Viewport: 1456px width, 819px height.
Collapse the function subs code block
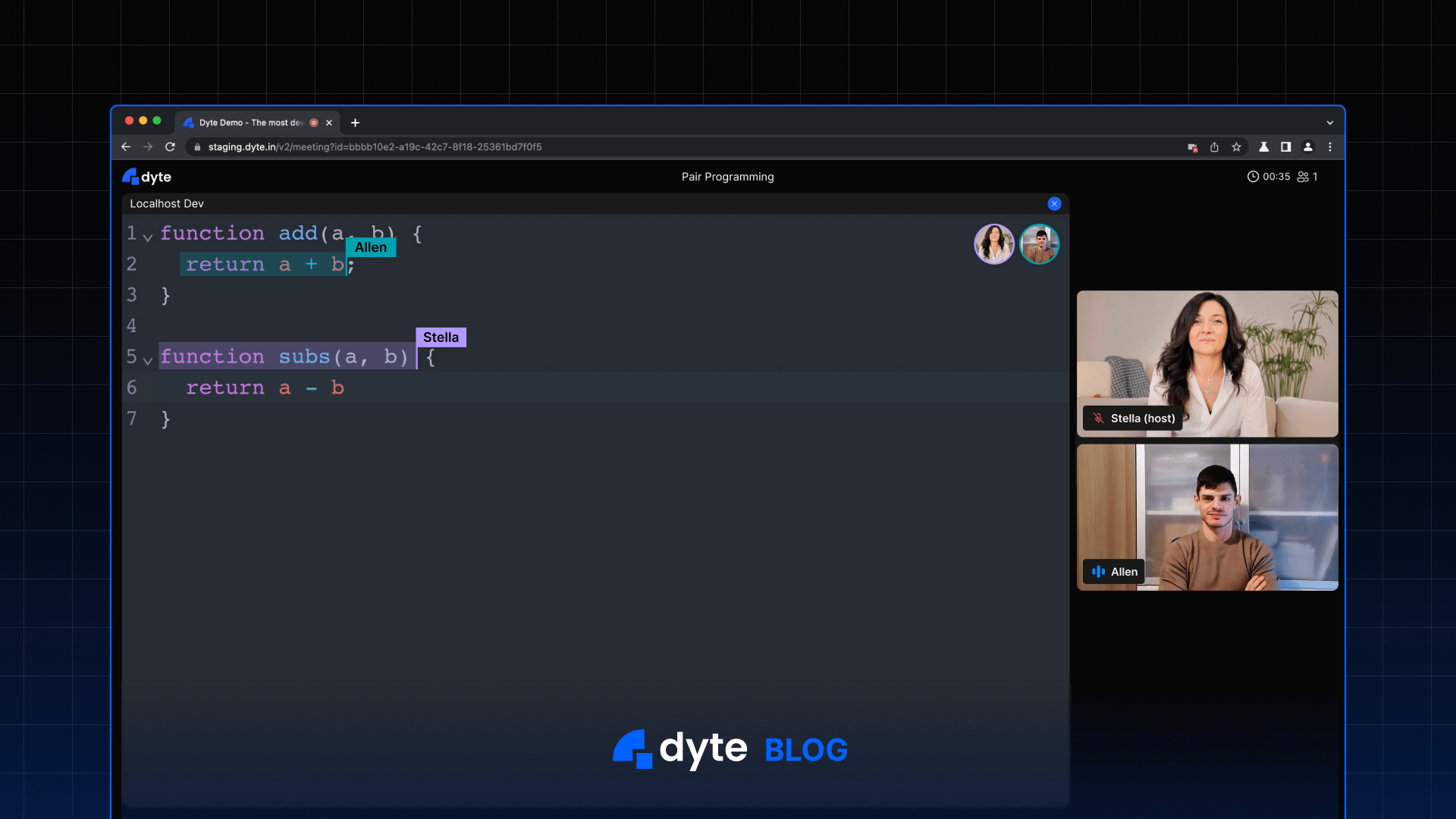tap(148, 361)
